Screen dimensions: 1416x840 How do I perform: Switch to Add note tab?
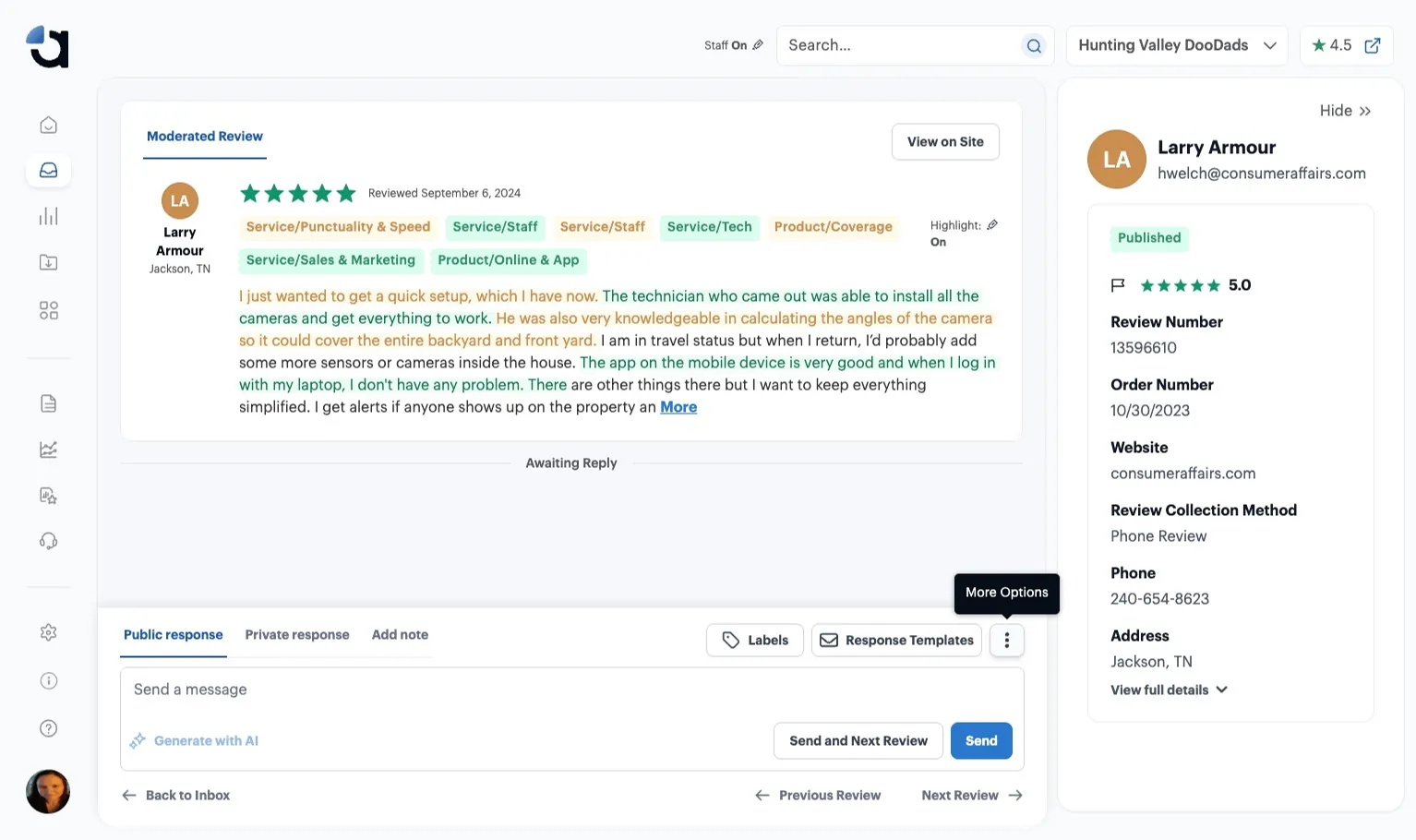400,635
